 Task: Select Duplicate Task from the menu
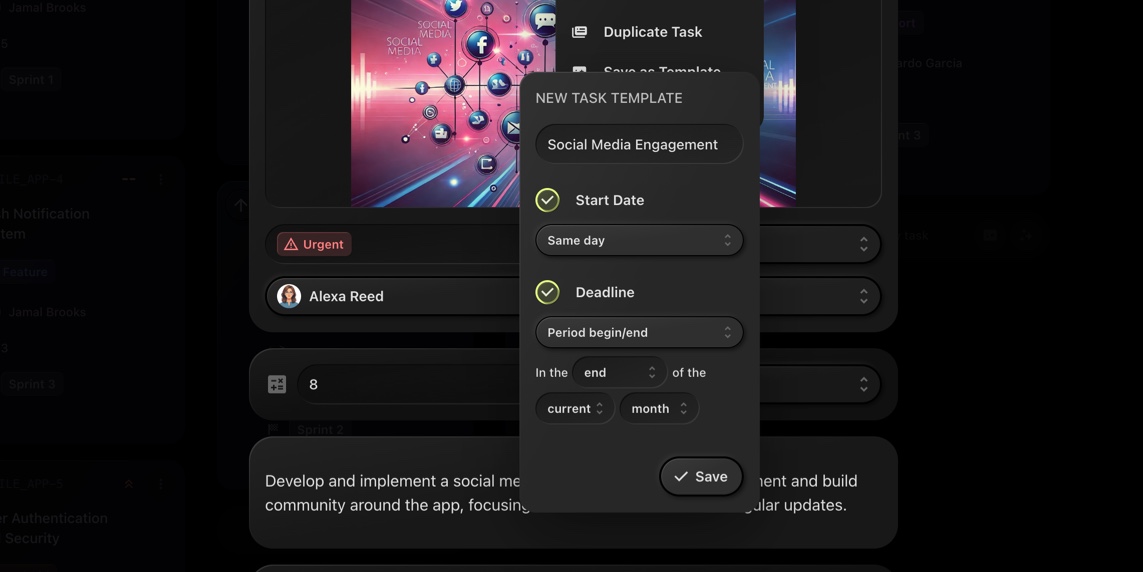(652, 32)
